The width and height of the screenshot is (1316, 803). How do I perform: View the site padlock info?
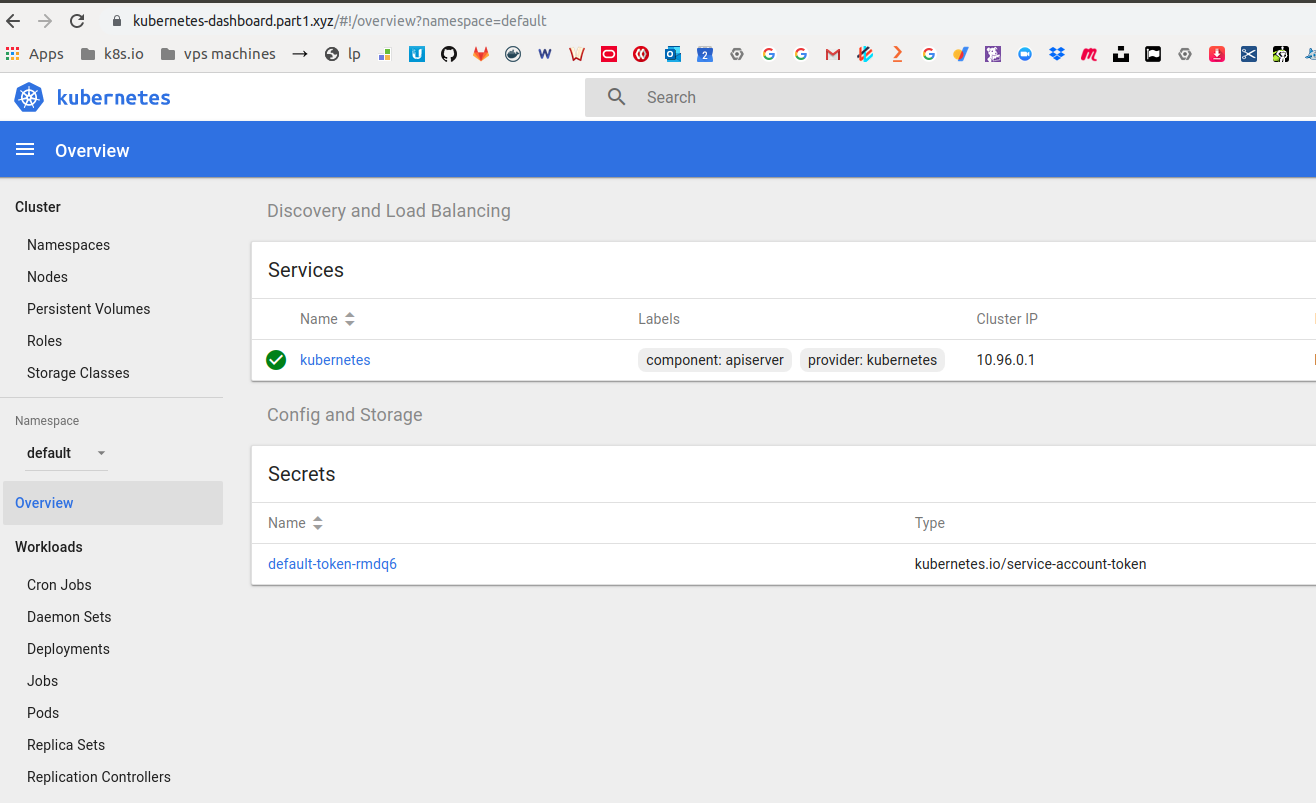pos(117,20)
